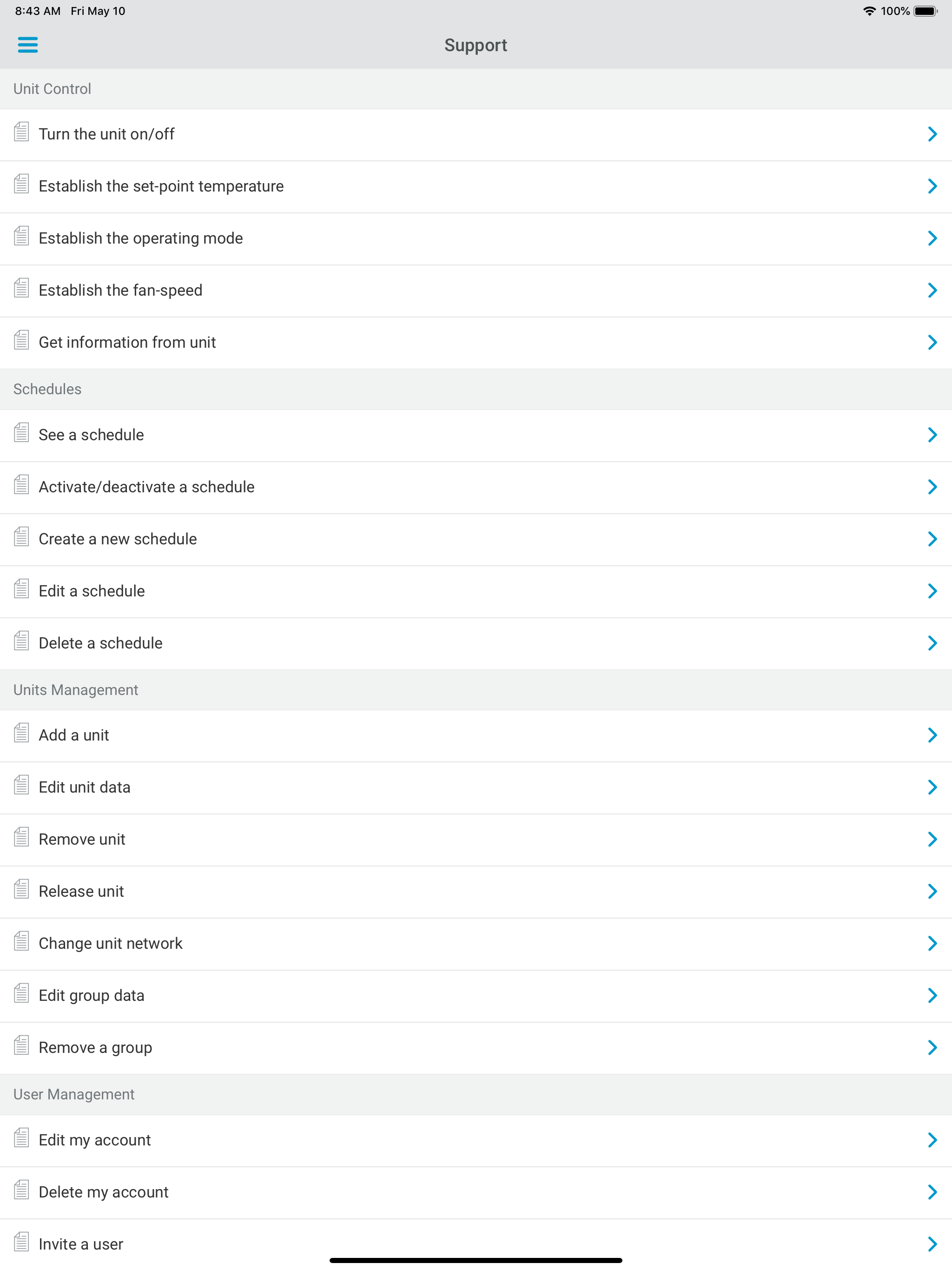Tap the document icon beside Edit my account
Screen dimensions: 952x1270
pos(21,1138)
